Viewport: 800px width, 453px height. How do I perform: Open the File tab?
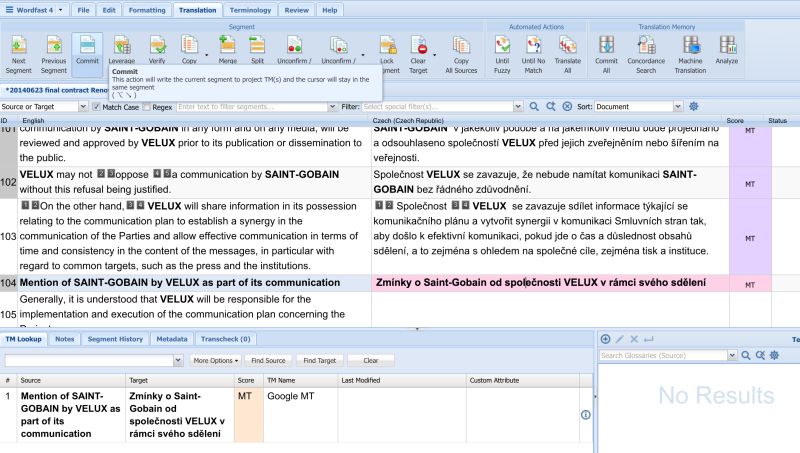click(x=83, y=10)
